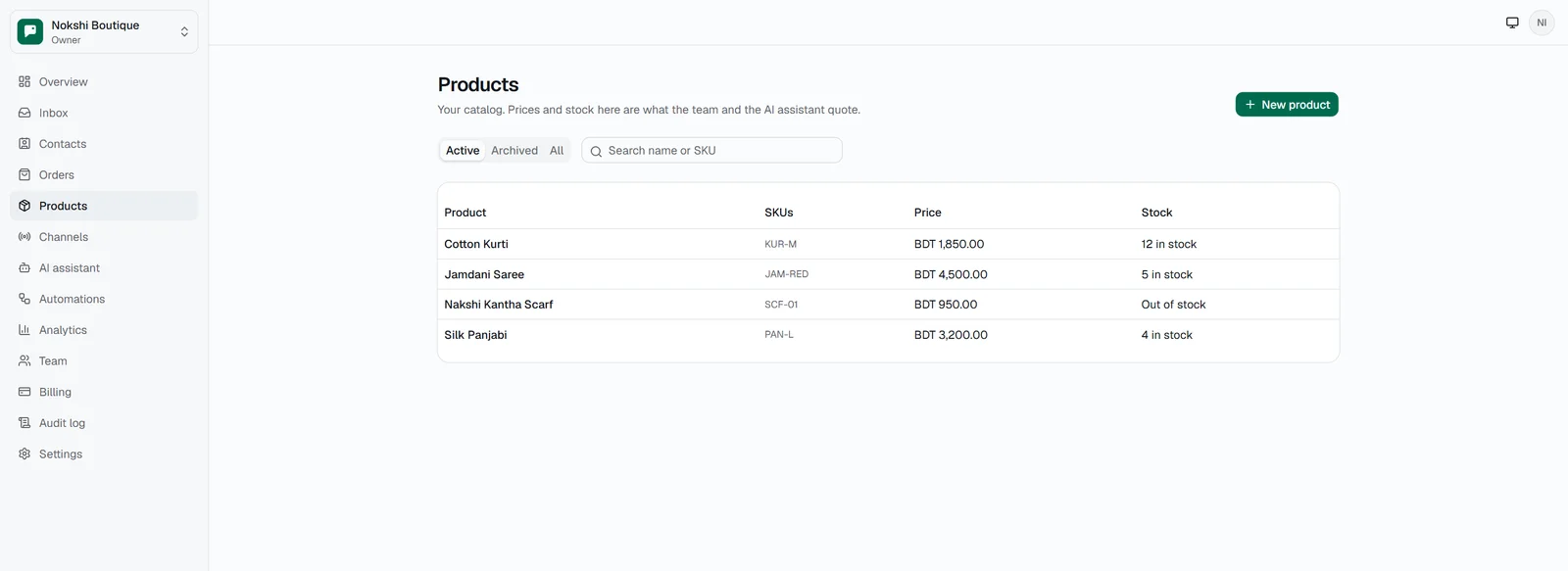Click the JAM-RED SKU
The image size is (1568, 571).
(x=786, y=274)
